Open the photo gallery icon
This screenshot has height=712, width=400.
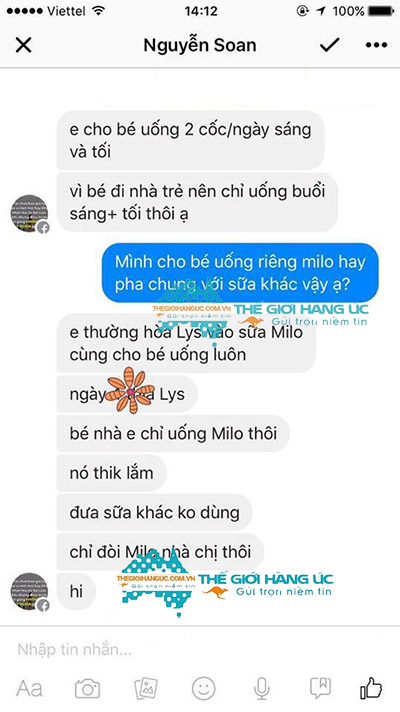point(146,688)
